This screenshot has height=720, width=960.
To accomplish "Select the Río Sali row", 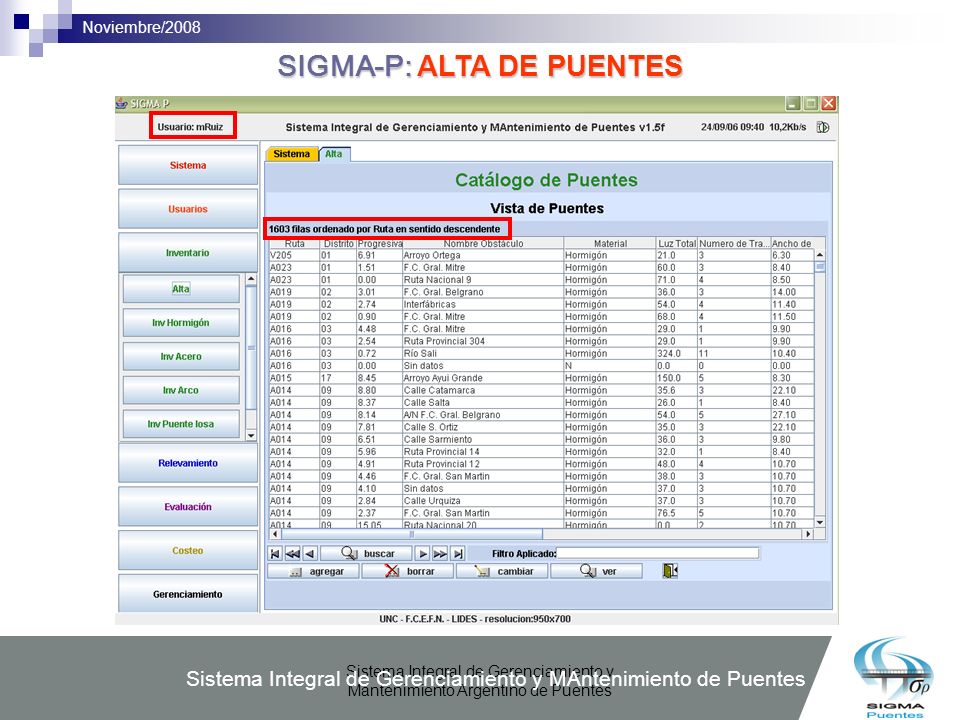I will click(542, 353).
